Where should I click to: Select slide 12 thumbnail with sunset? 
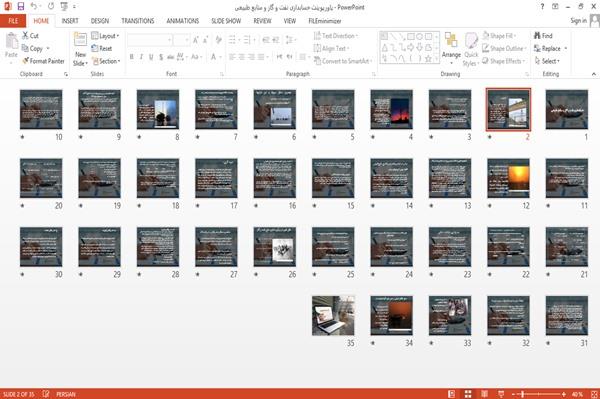pyautogui.click(x=508, y=178)
